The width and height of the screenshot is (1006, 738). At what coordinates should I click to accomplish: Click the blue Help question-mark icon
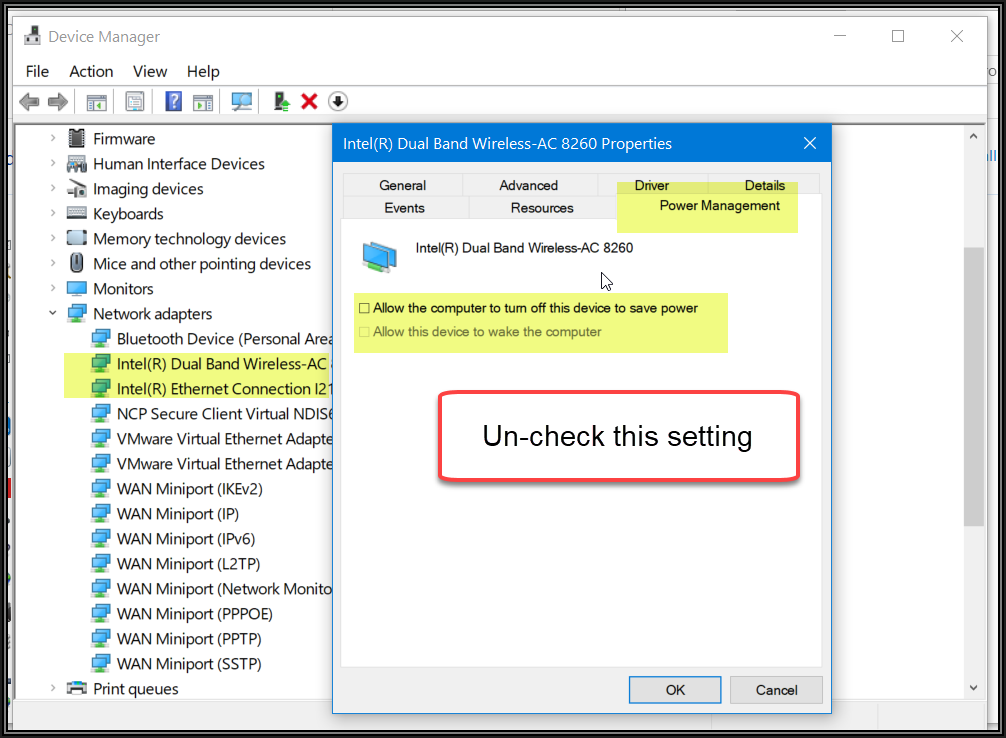174,101
